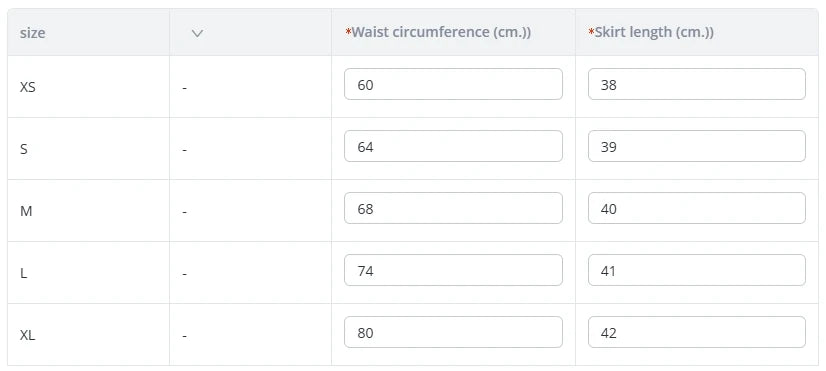Select the XS size row label
This screenshot has width=826, height=371.
click(27, 87)
